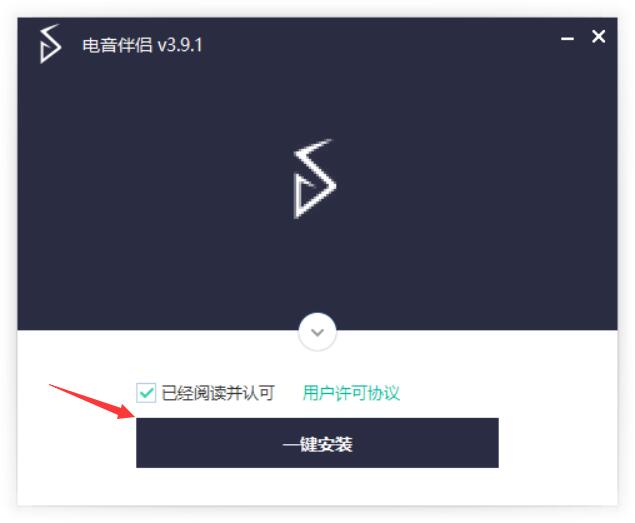Click the X icon at top right
Image resolution: width=635 pixels, height=523 pixels.
599,36
